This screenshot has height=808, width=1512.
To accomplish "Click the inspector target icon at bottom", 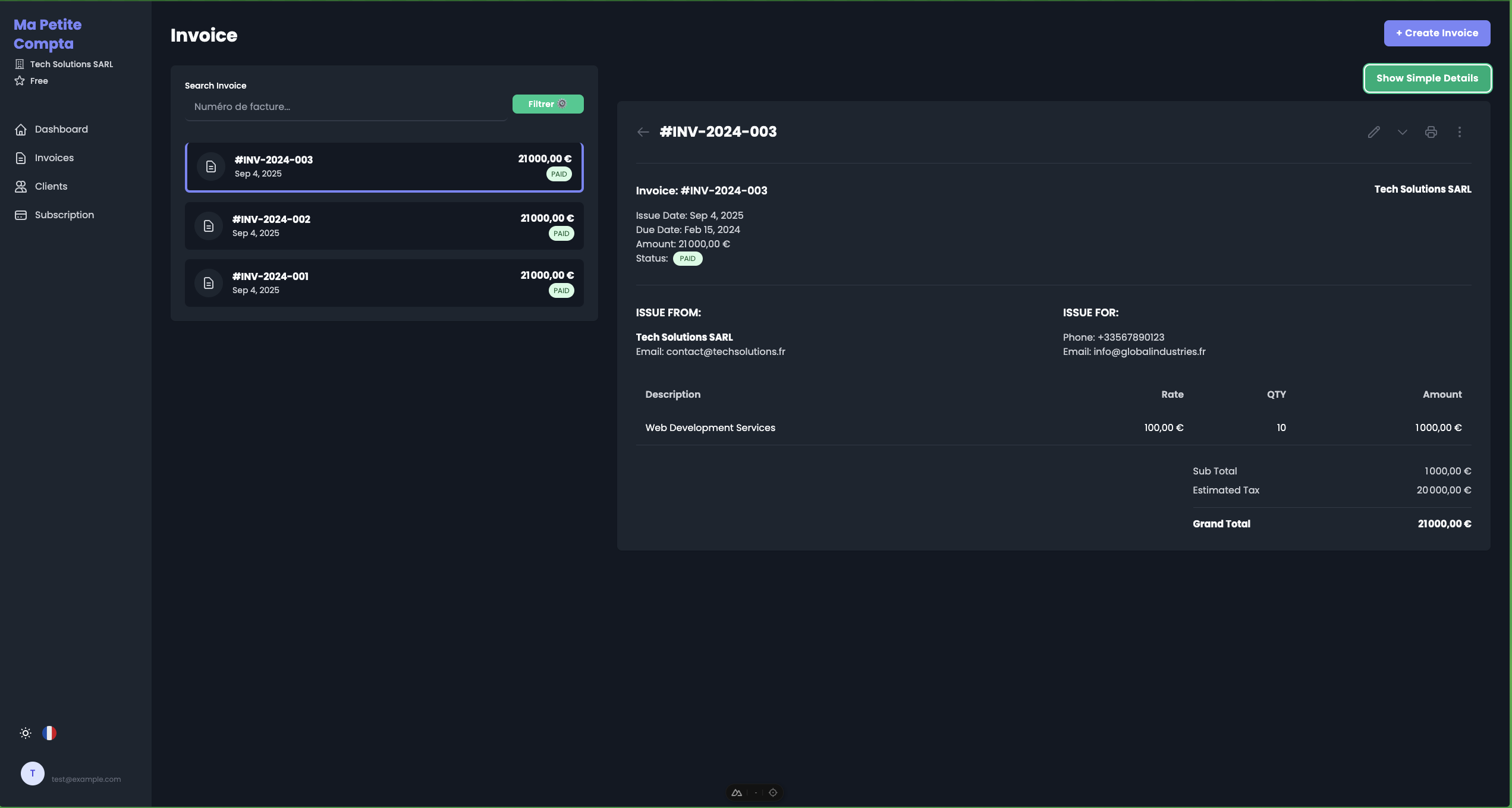I will click(773, 793).
